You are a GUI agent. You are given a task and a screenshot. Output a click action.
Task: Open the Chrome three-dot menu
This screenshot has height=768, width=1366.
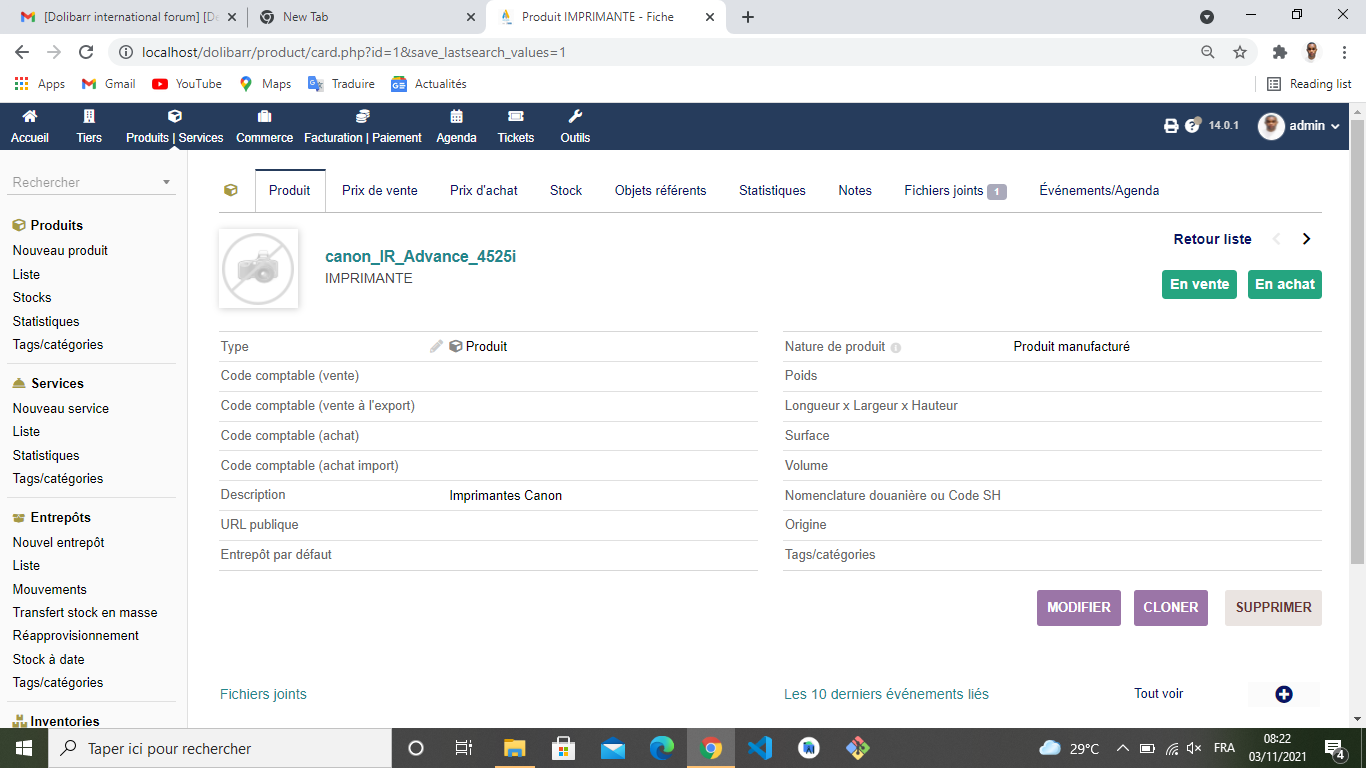pos(1343,52)
